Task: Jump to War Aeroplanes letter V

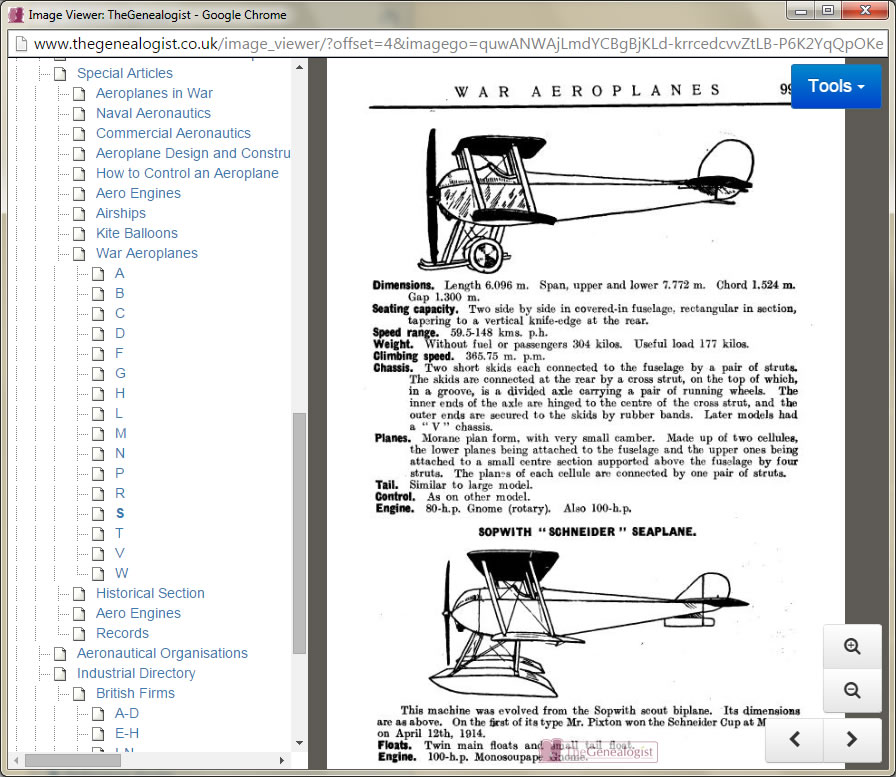Action: [119, 553]
